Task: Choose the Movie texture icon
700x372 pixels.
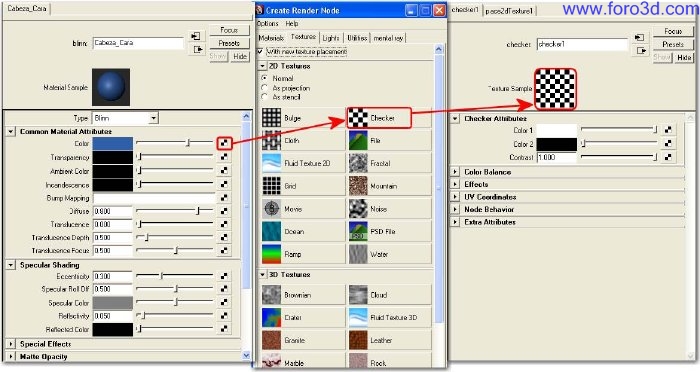Action: pyautogui.click(x=271, y=209)
